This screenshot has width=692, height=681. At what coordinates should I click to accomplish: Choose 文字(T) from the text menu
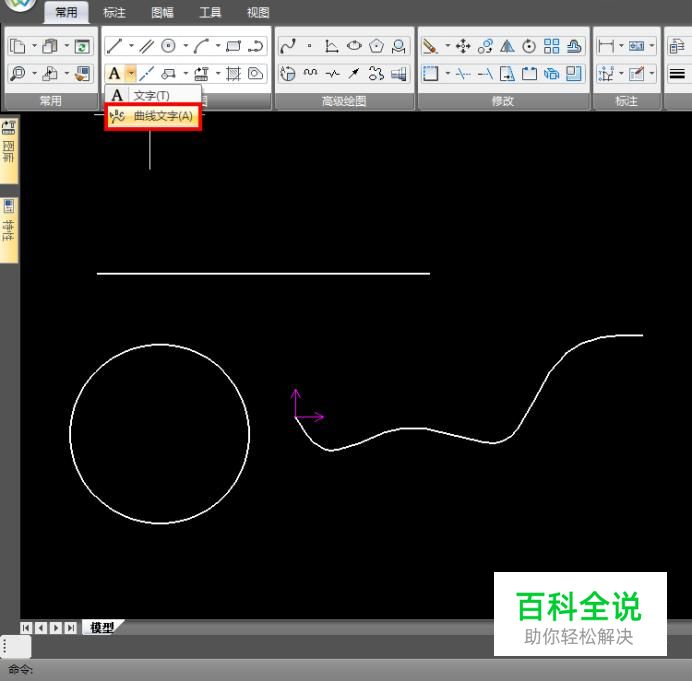pyautogui.click(x=151, y=96)
